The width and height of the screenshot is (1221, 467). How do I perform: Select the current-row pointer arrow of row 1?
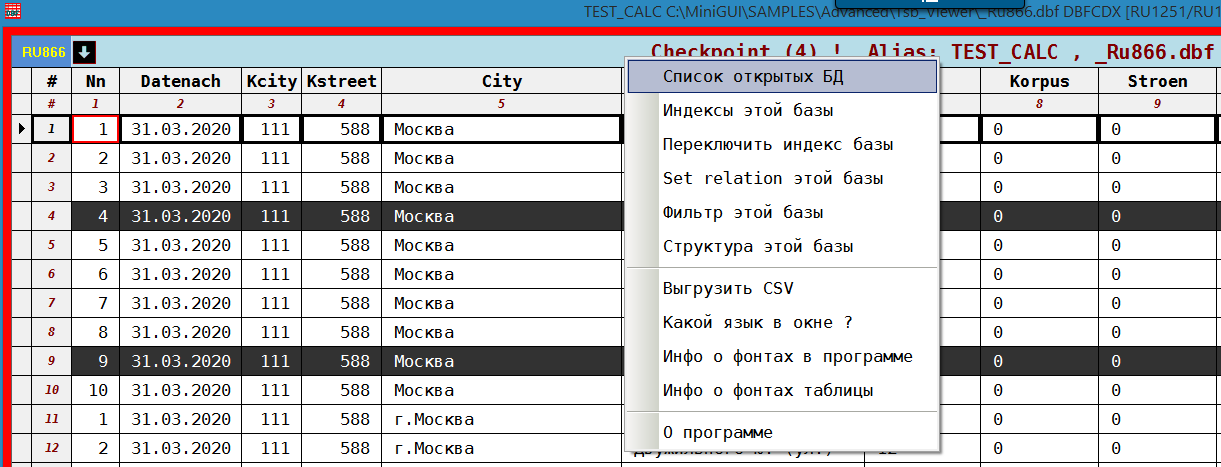click(x=22, y=129)
